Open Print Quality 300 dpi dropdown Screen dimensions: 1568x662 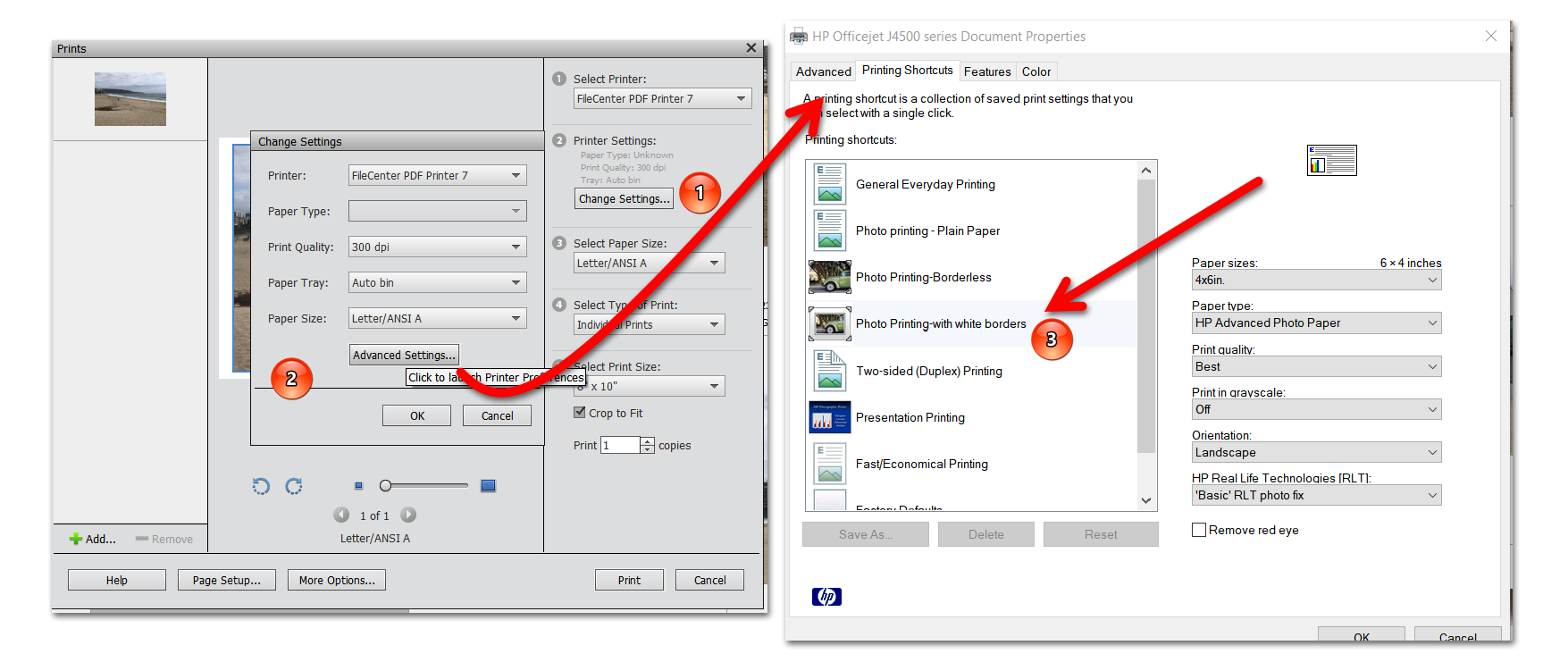(437, 247)
